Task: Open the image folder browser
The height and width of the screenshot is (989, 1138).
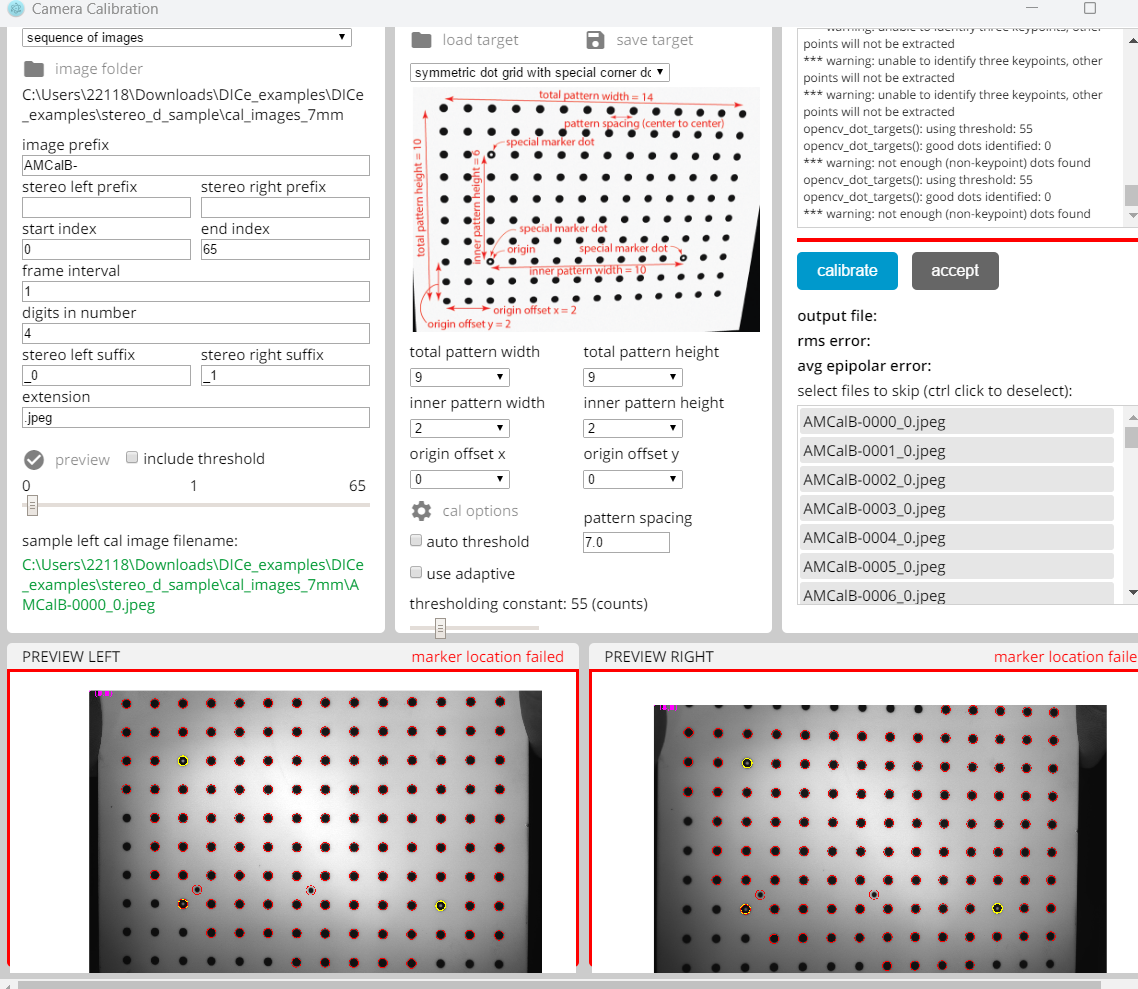Action: [34, 67]
